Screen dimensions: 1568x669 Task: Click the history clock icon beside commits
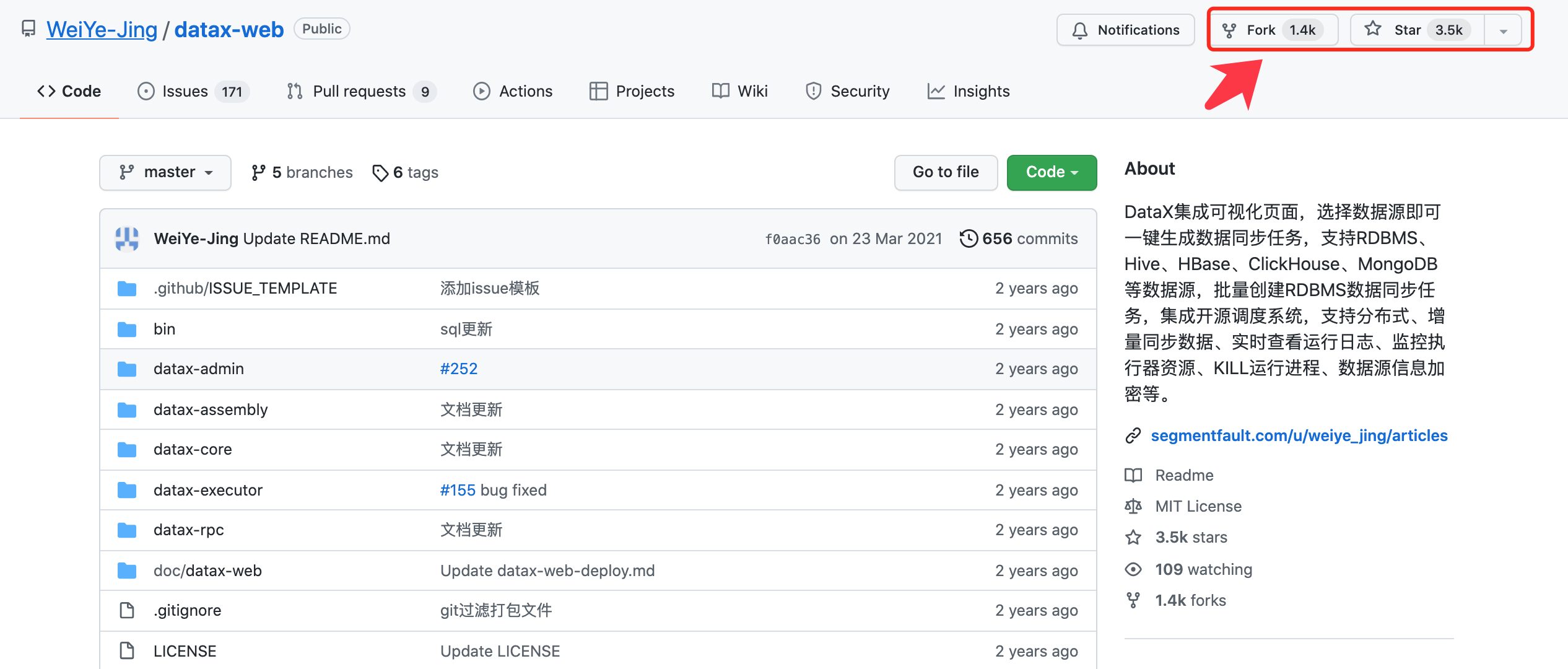(x=969, y=238)
